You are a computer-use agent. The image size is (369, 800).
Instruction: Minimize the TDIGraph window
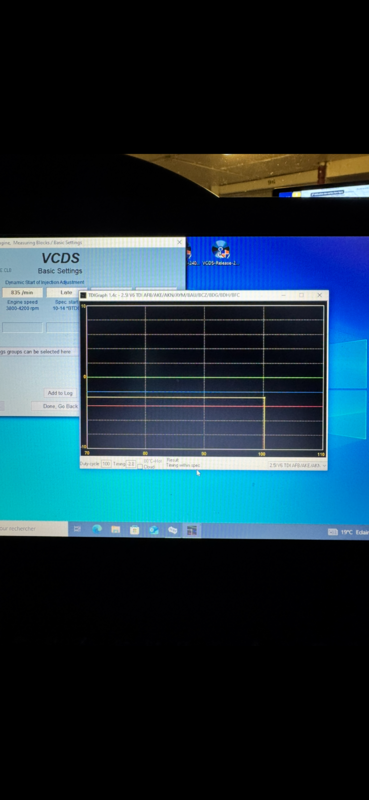[x=284, y=295]
